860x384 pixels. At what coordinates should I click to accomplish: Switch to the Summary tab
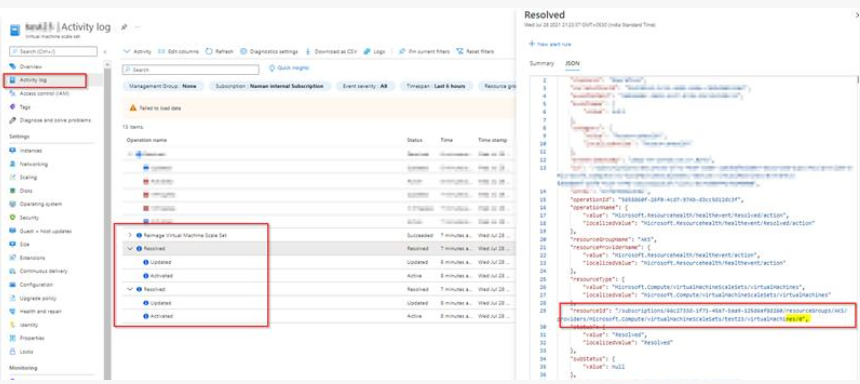541,64
